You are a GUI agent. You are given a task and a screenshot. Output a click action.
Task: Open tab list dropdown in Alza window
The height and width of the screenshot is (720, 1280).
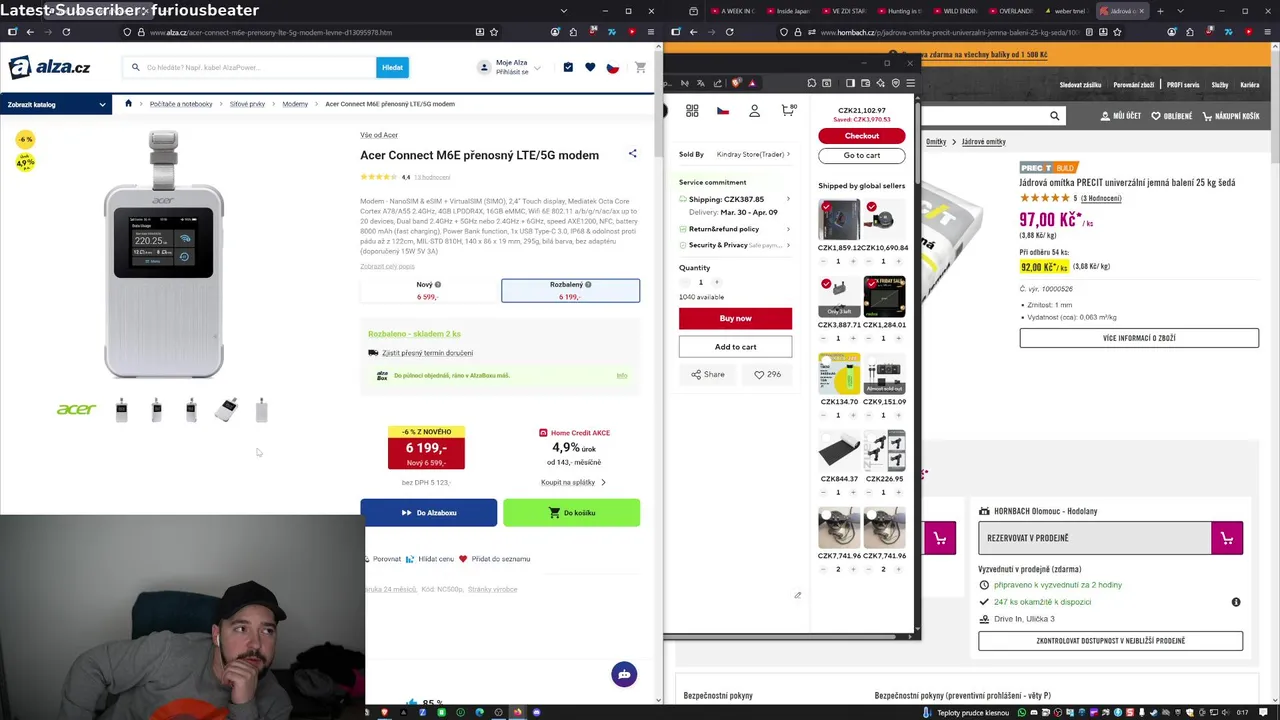click(x=564, y=11)
